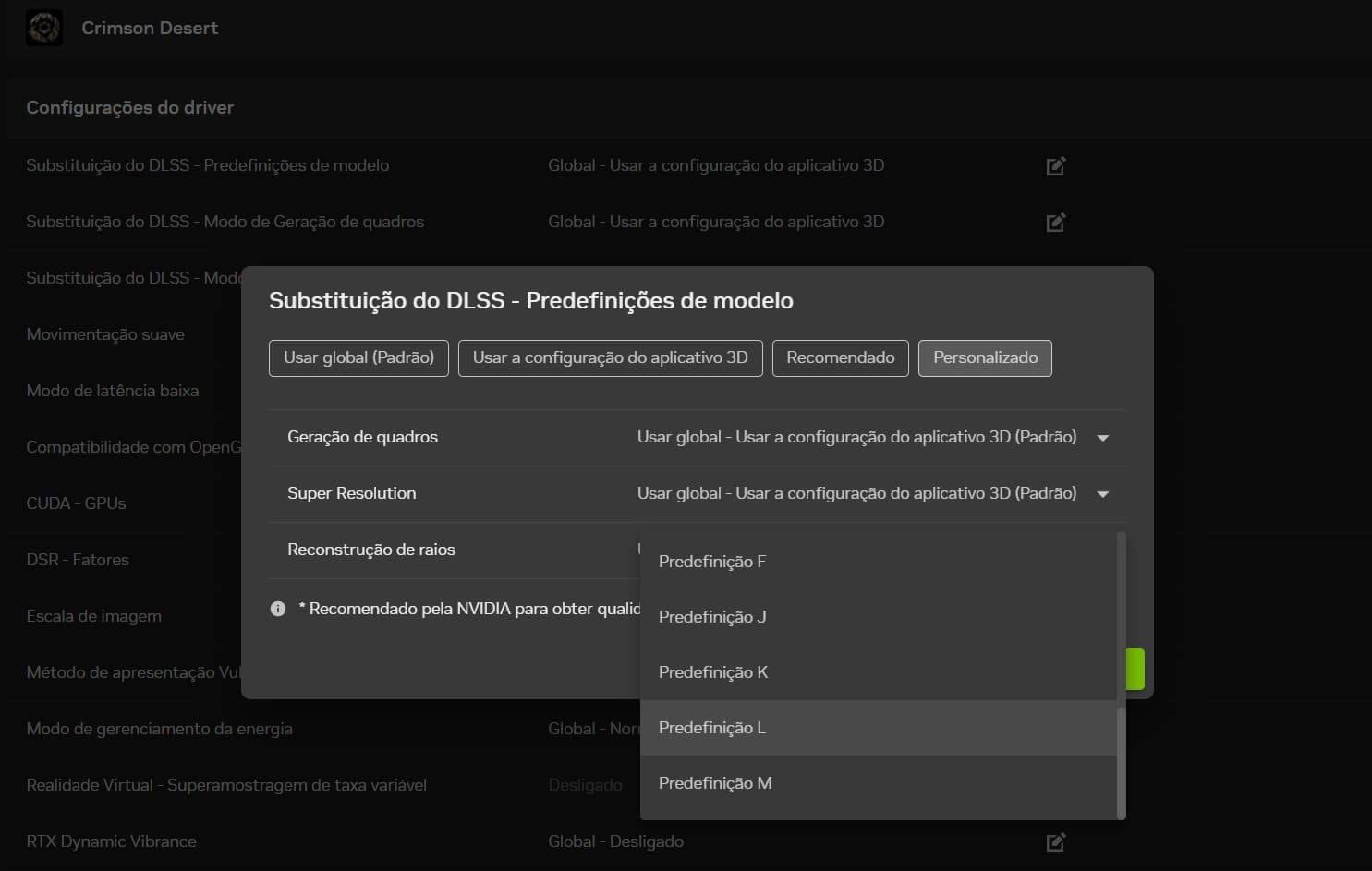Image resolution: width=1372 pixels, height=871 pixels.
Task: Click the edit icon for DLSS Predefinições de modelo
Action: pos(1055,165)
